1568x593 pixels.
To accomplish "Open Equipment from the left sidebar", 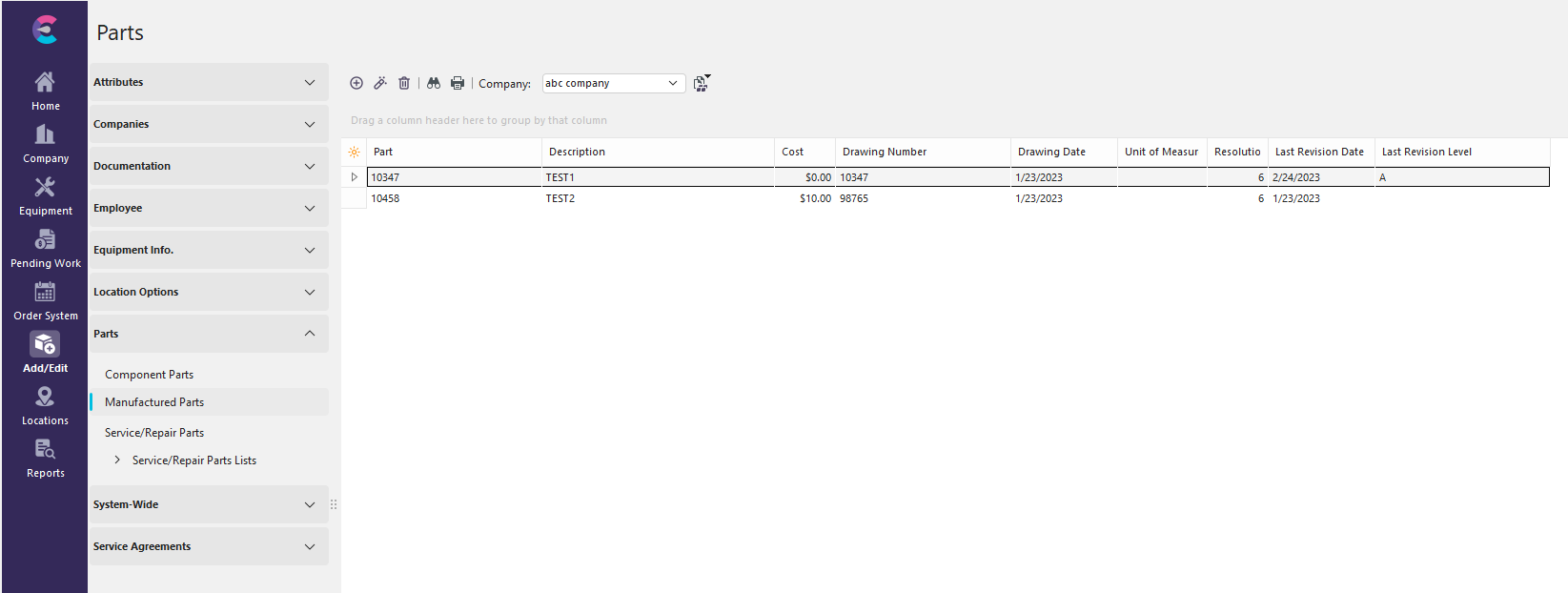I will pyautogui.click(x=45, y=195).
